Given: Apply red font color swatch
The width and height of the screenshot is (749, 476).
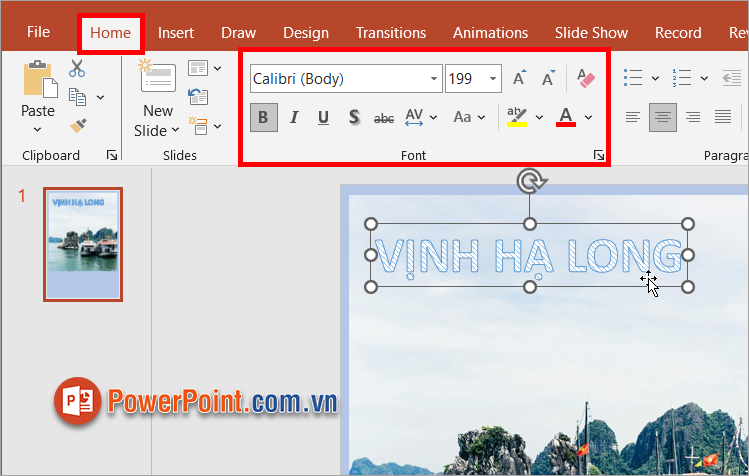Looking at the screenshot, I should click(566, 117).
